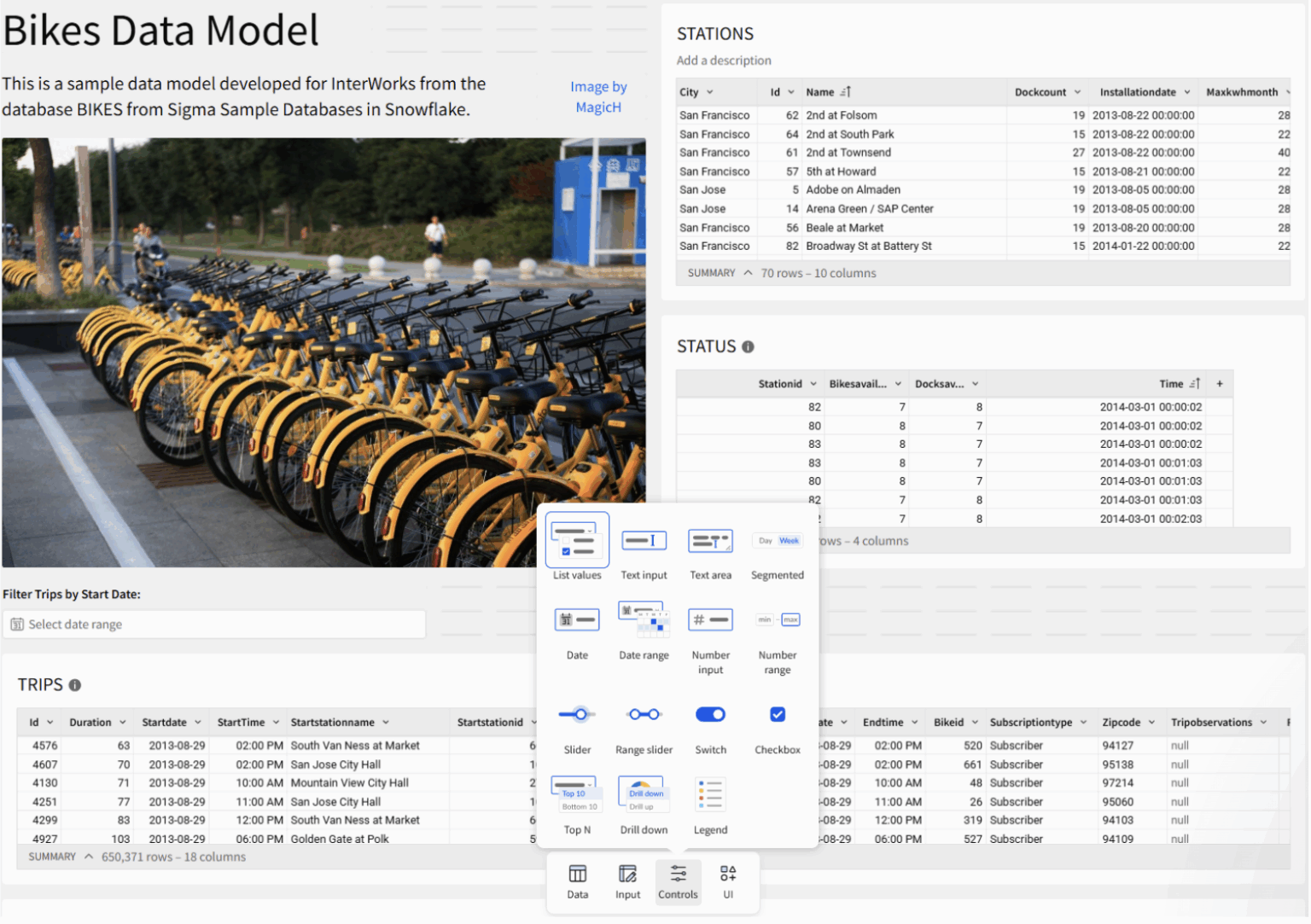Viewport: 1311px width, 924px height.
Task: Insert a Top N filter control
Action: pos(577,799)
